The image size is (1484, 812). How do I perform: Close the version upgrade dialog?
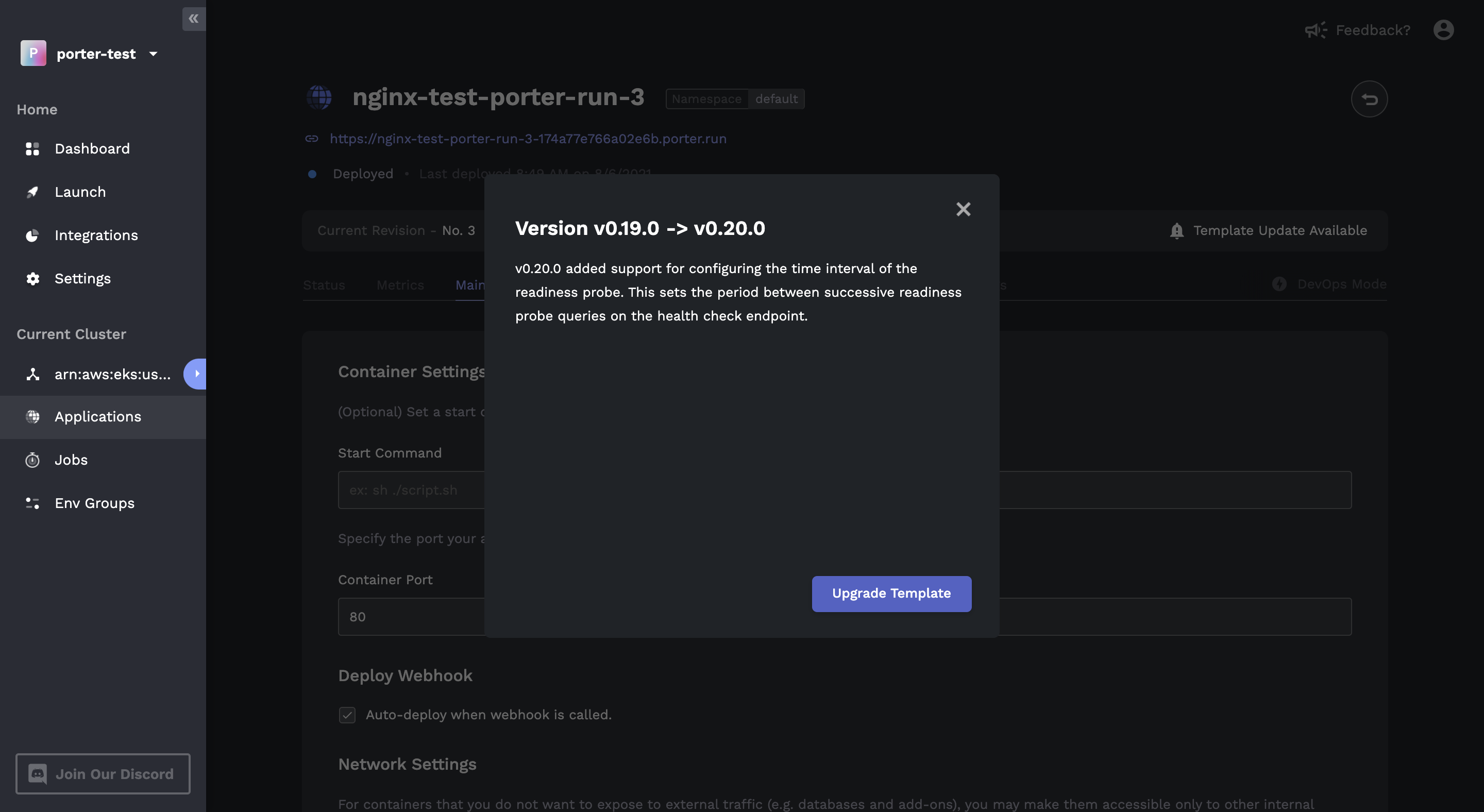pos(963,209)
